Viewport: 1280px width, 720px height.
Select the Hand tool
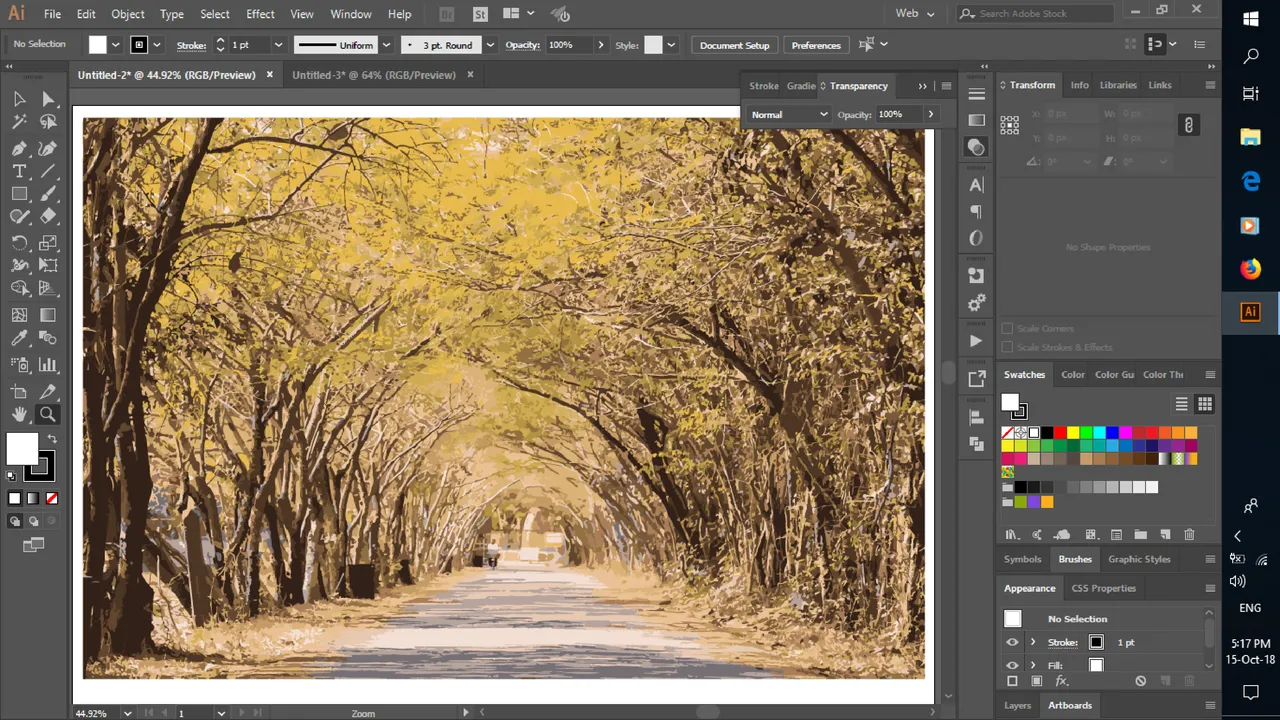click(19, 415)
